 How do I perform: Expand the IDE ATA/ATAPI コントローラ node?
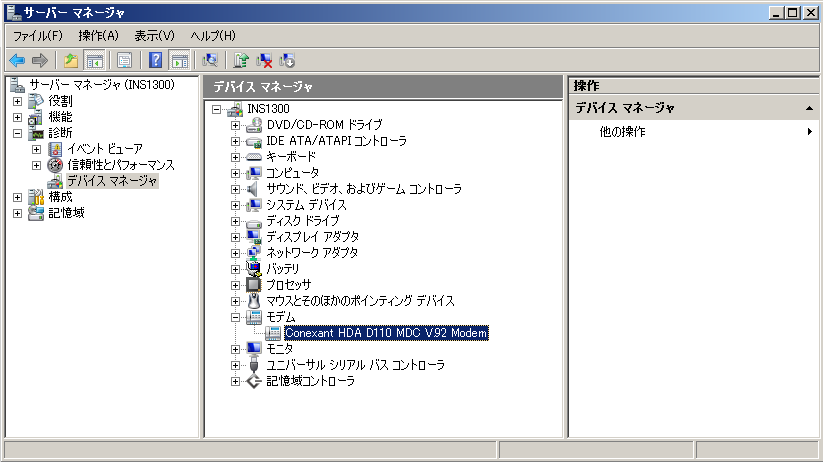pyautogui.click(x=235, y=141)
